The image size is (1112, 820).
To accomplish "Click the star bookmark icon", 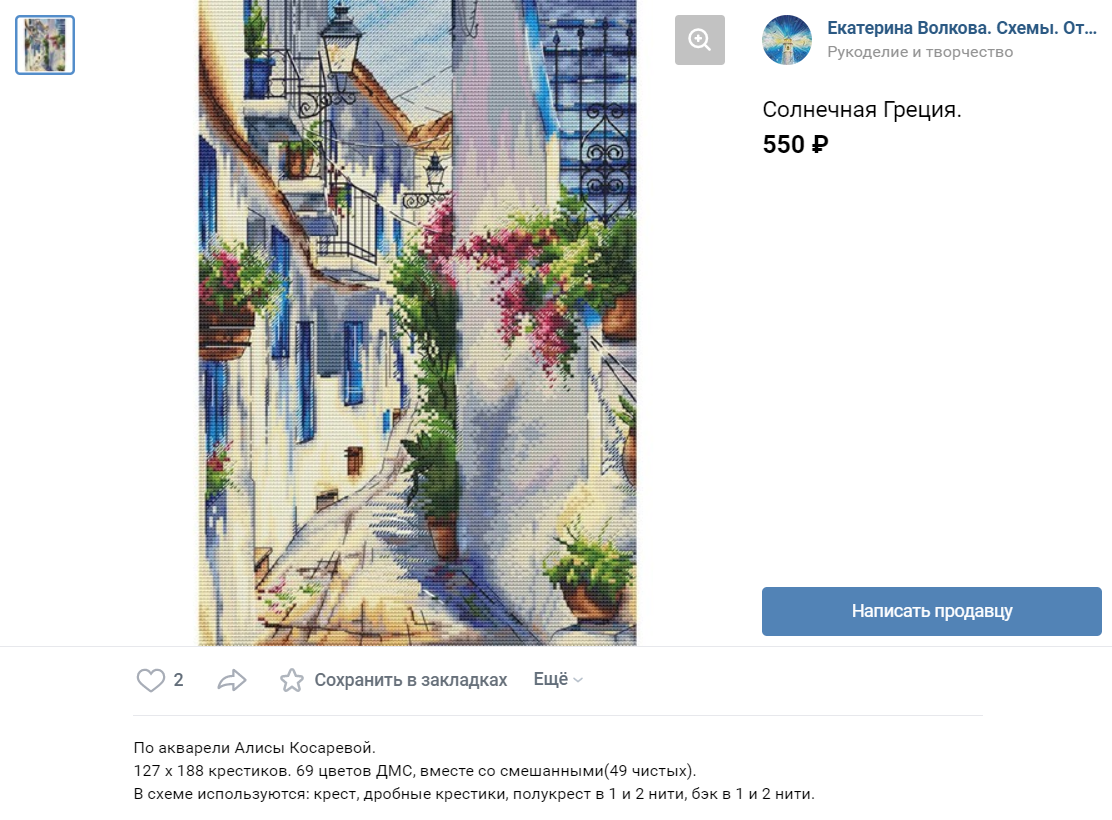I will click(x=291, y=680).
